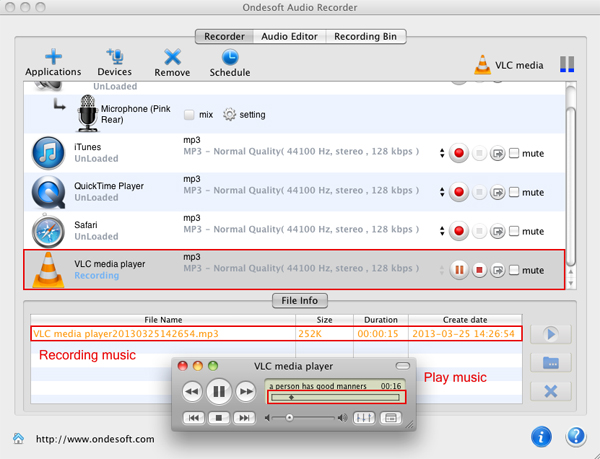Open the www.ondesoft.com link

point(95,439)
